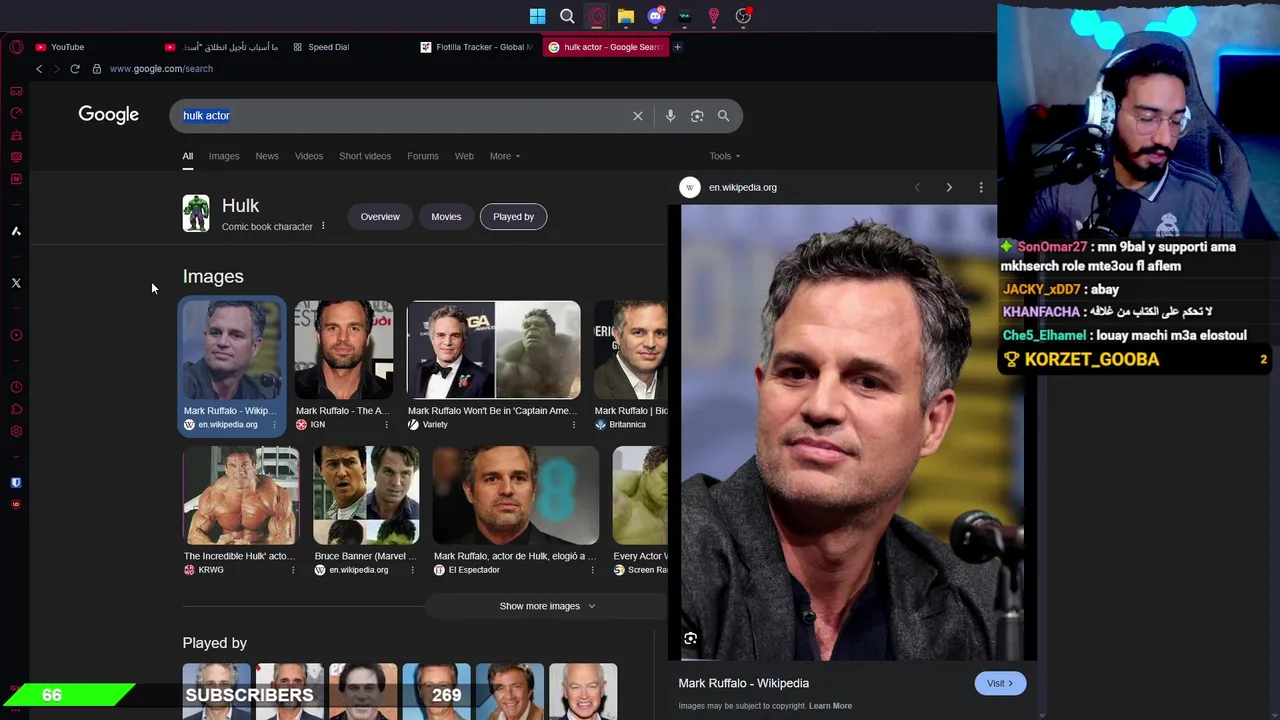Open Windows taskbar Search
The width and height of the screenshot is (1280, 720).
567,16
